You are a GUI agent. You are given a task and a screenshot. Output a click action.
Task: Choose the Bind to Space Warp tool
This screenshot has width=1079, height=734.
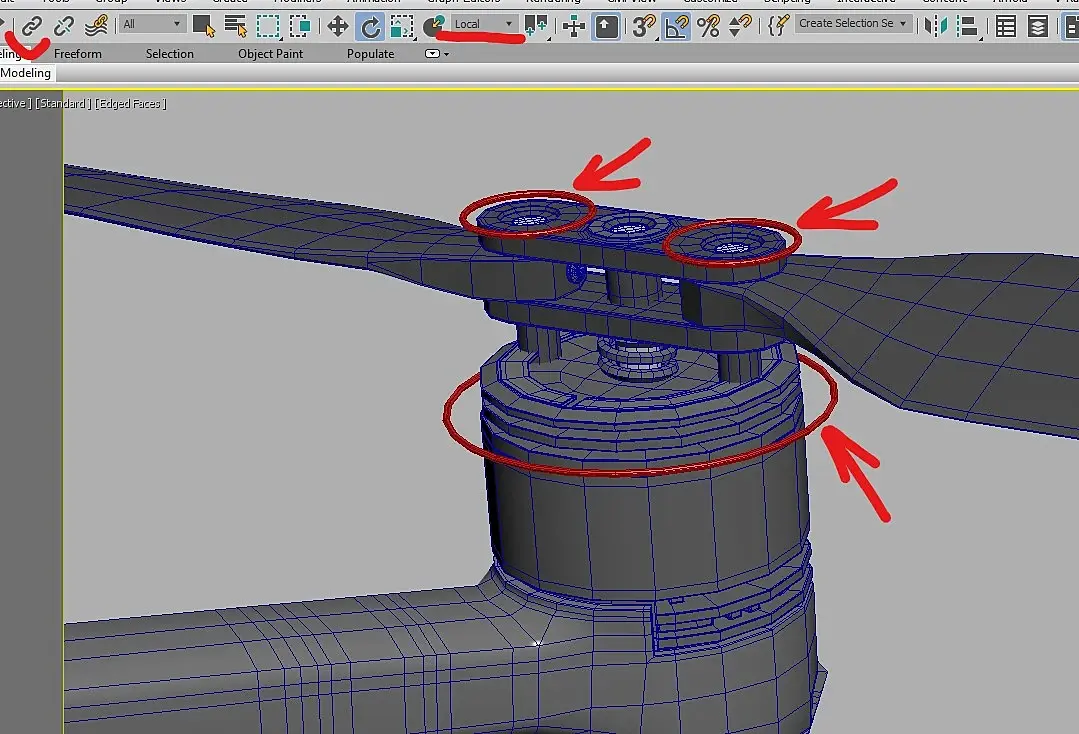(x=96, y=25)
